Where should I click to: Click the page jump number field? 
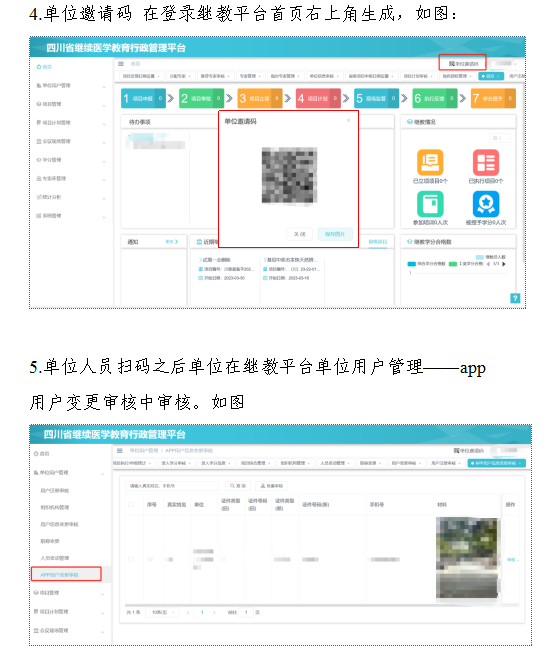click(246, 612)
